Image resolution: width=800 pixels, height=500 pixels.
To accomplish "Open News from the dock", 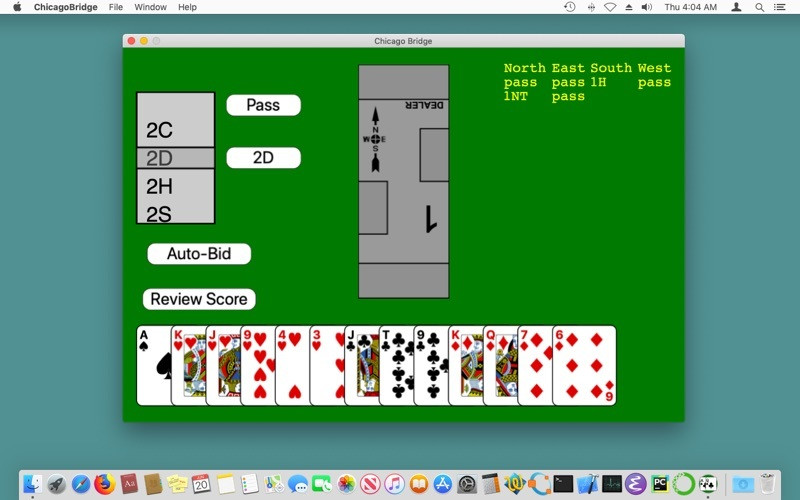I will [x=370, y=483].
